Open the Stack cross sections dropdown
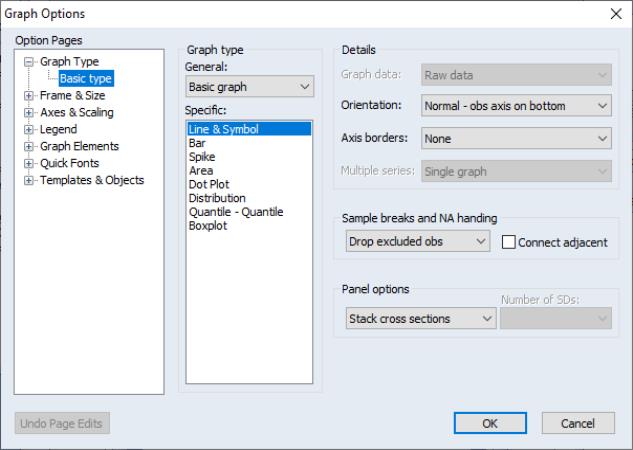Image resolution: width=633 pixels, height=450 pixels. [x=421, y=318]
